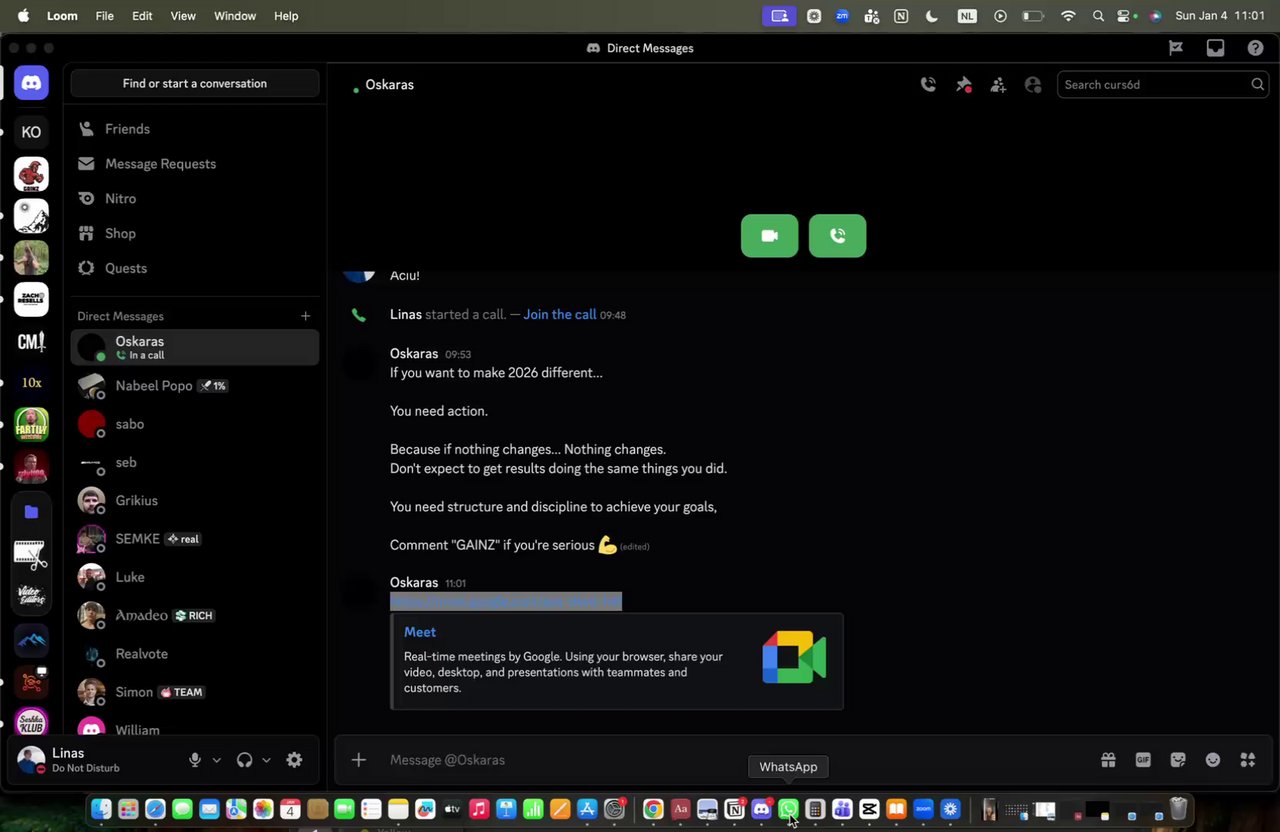Send a gift via gift icon

[x=1108, y=760]
